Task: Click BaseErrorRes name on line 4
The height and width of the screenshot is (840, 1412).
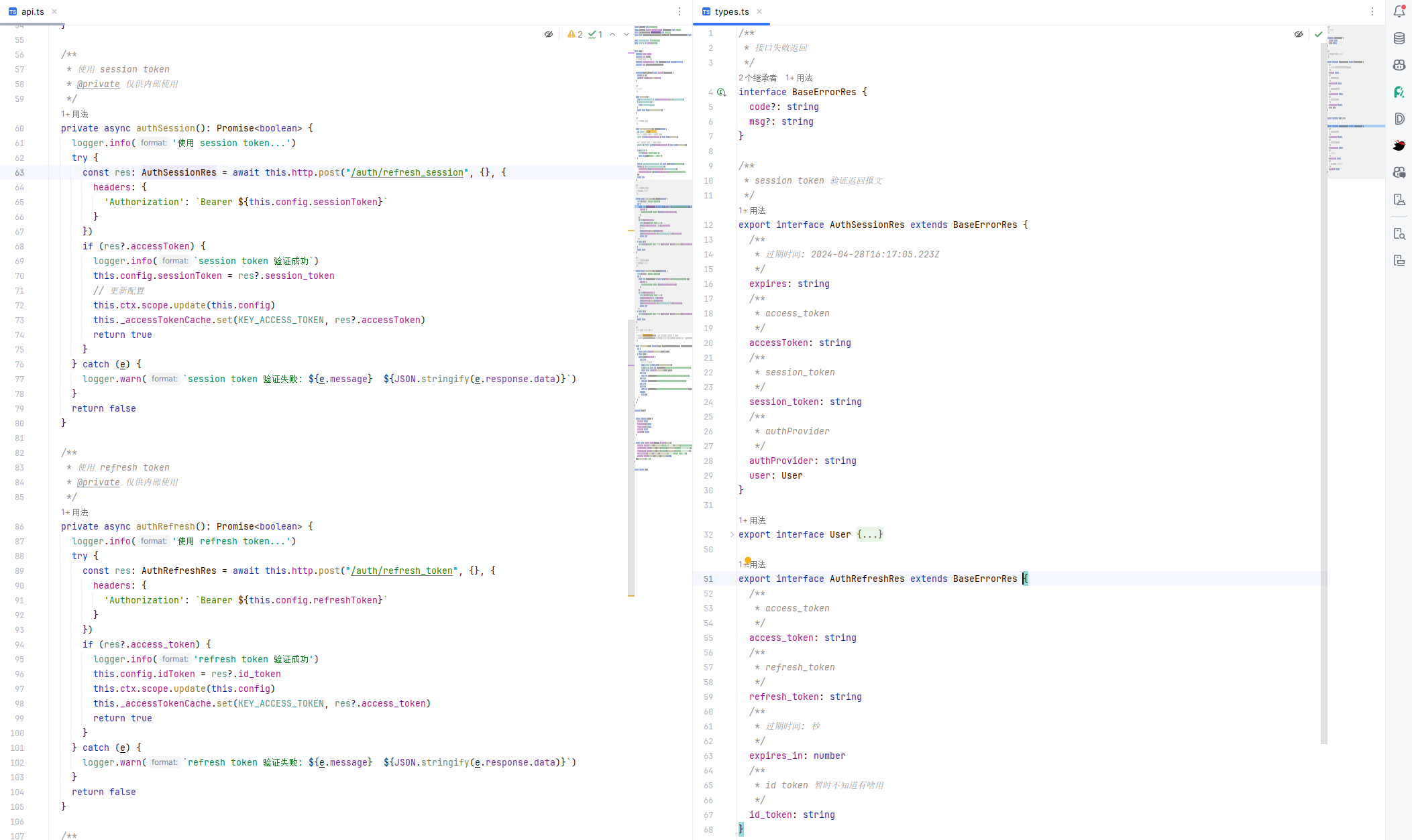Action: [x=824, y=92]
